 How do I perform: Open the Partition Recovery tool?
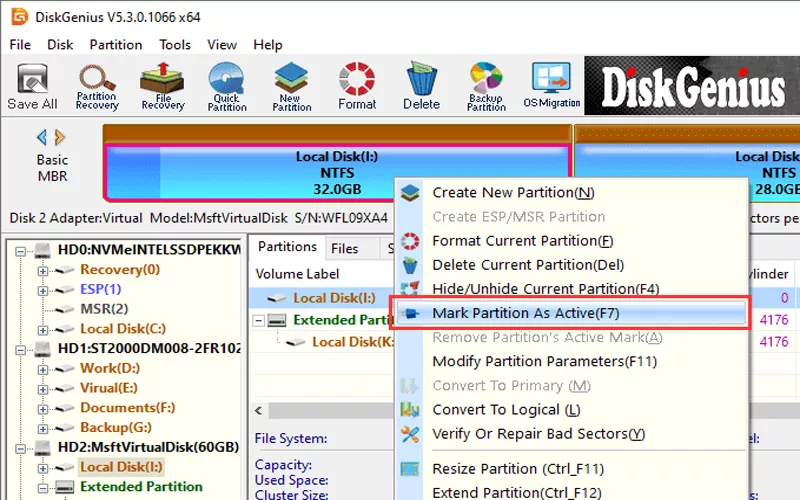[x=97, y=87]
